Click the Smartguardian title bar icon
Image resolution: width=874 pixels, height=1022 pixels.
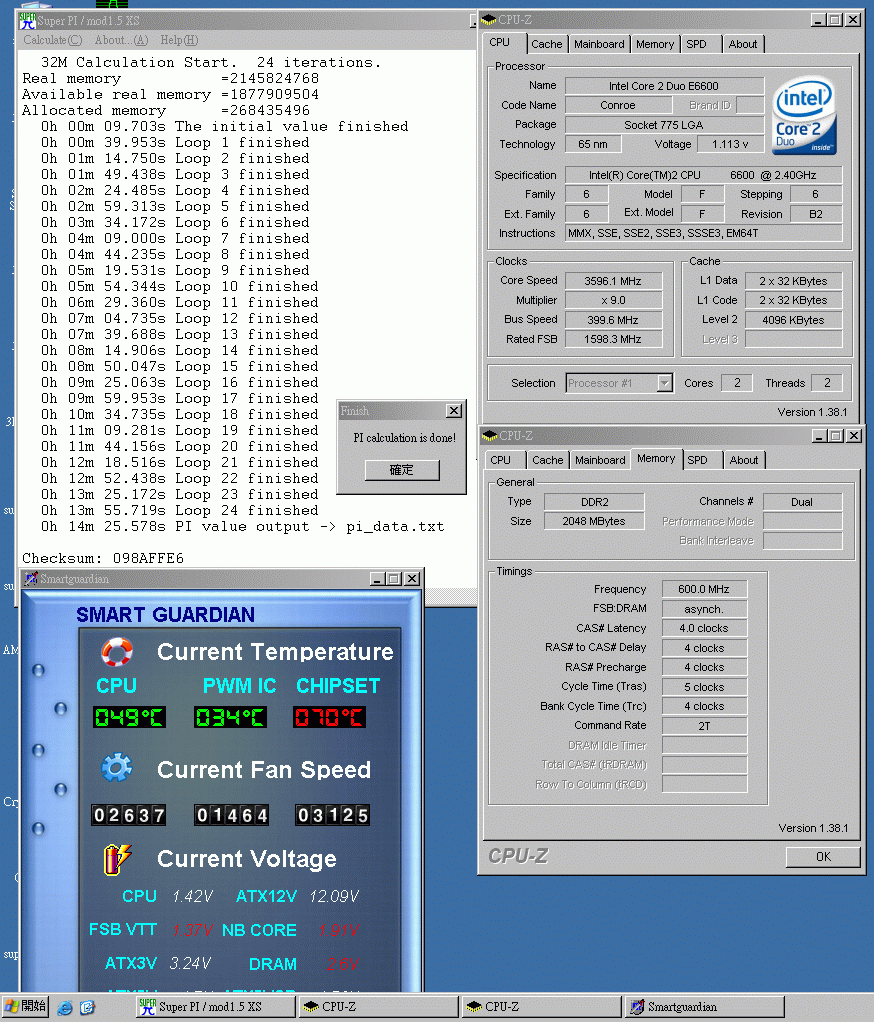pyautogui.click(x=31, y=579)
